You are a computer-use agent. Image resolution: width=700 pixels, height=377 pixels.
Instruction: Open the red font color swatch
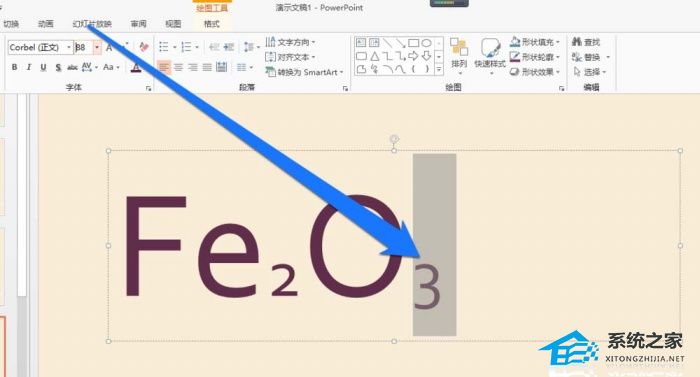136,67
